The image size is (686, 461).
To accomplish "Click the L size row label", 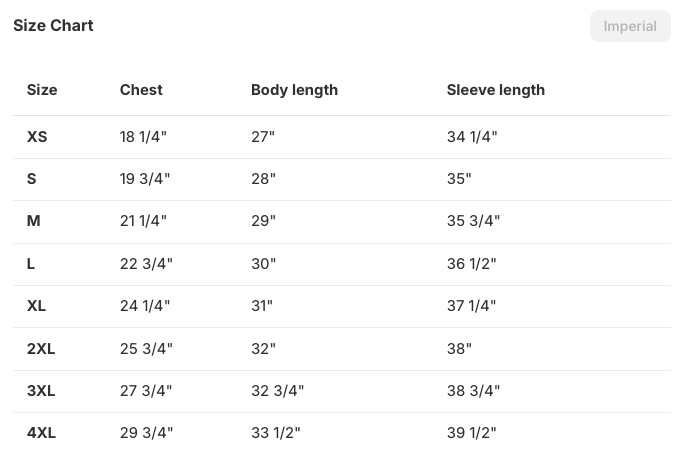I will pos(31,264).
